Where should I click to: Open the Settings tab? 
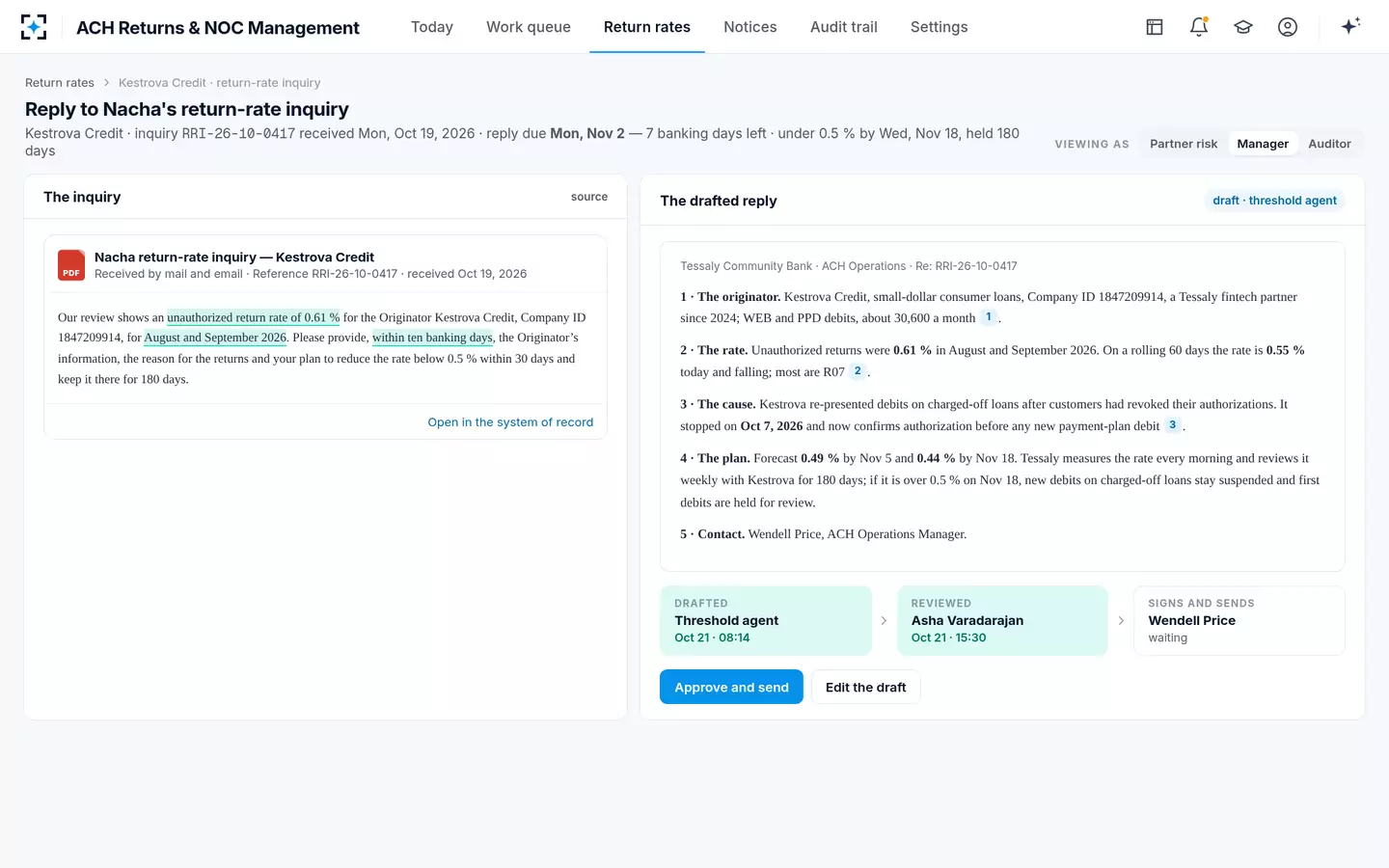(940, 27)
